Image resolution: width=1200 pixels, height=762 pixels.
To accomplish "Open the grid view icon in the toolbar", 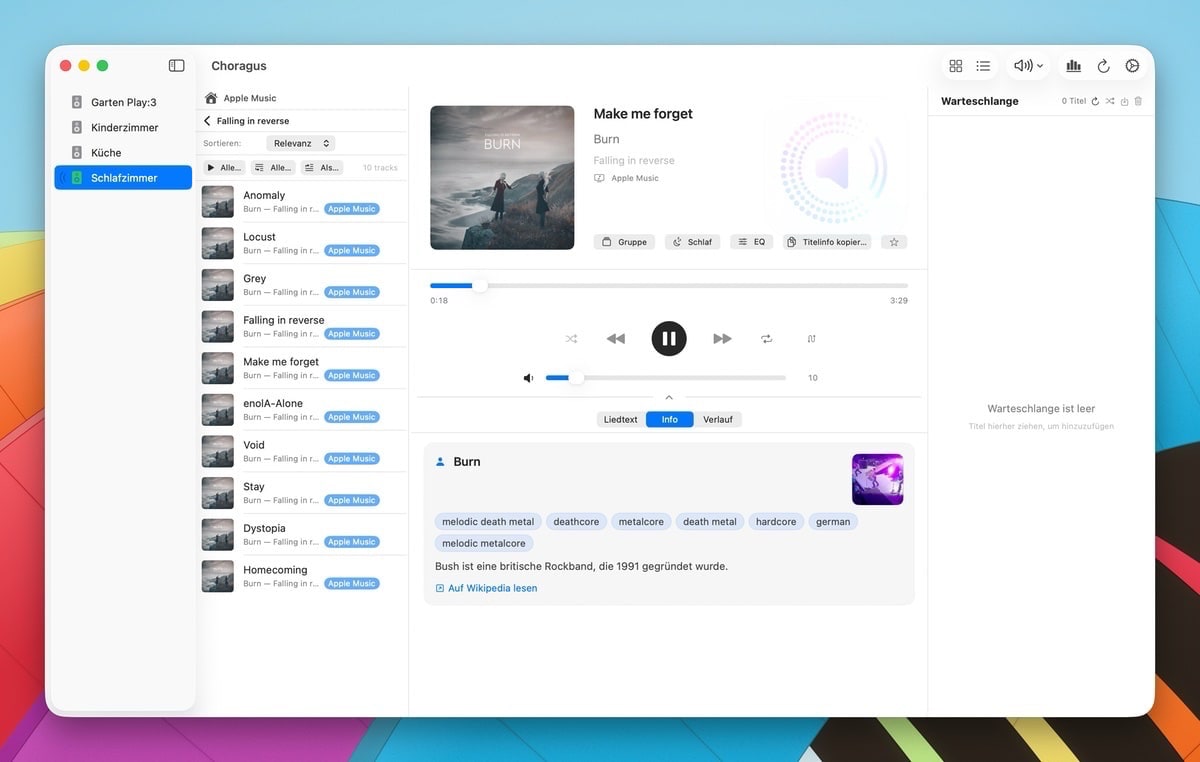I will (956, 65).
